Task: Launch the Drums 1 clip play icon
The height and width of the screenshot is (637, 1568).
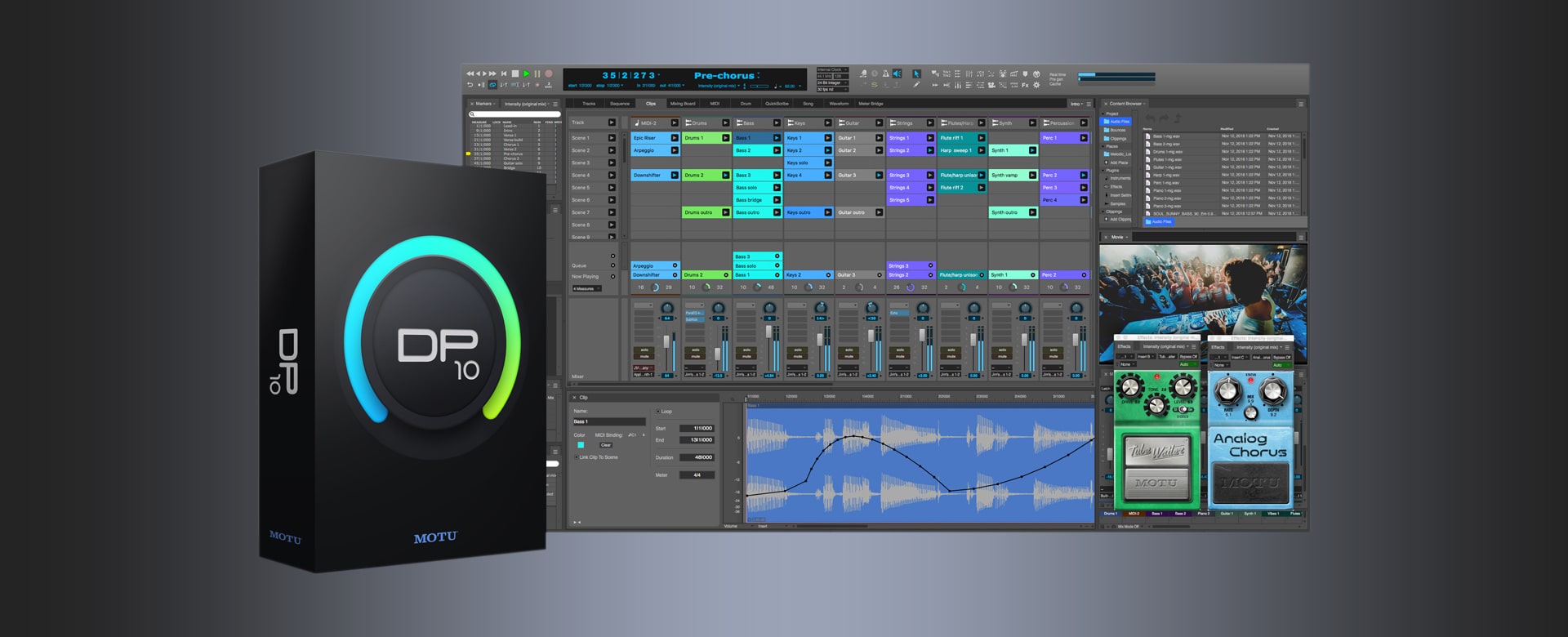Action: click(x=725, y=138)
